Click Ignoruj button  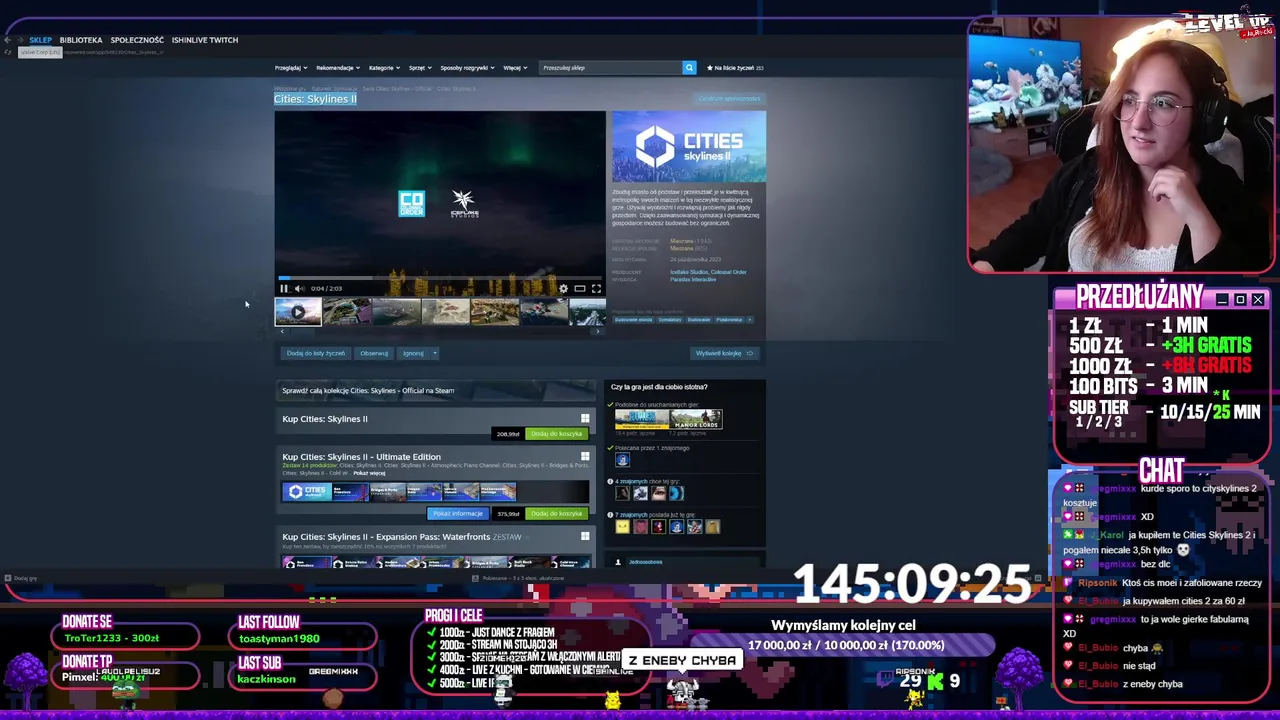413,353
